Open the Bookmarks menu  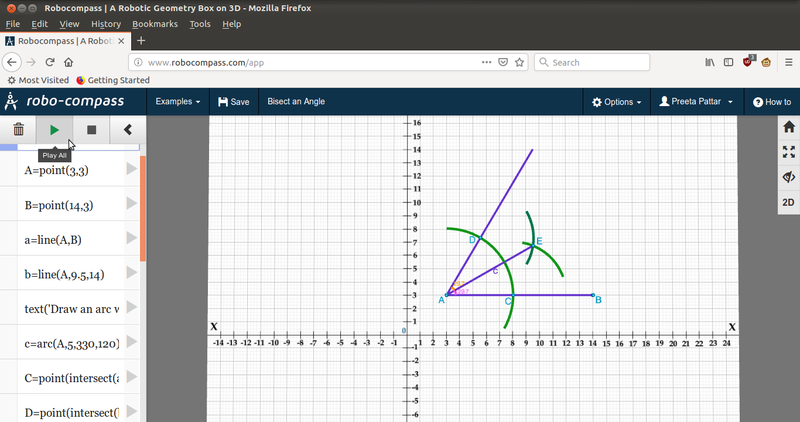coord(155,24)
